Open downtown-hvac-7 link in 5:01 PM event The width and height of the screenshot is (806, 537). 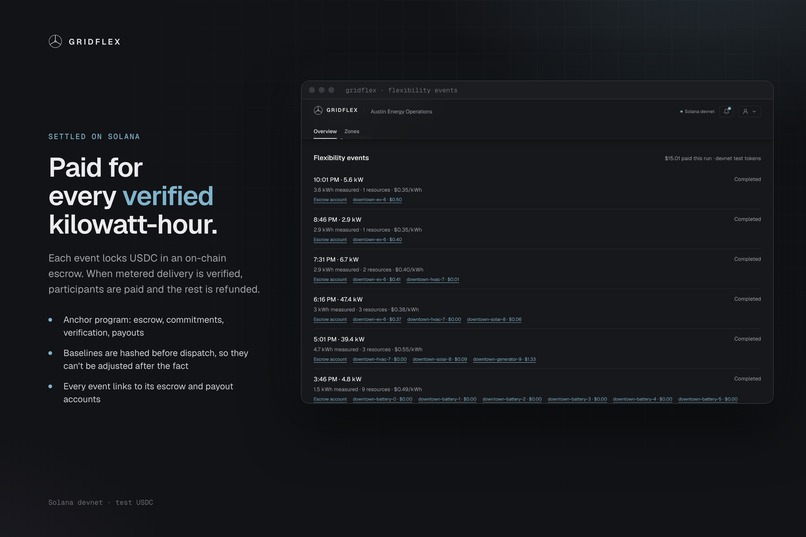(x=379, y=359)
